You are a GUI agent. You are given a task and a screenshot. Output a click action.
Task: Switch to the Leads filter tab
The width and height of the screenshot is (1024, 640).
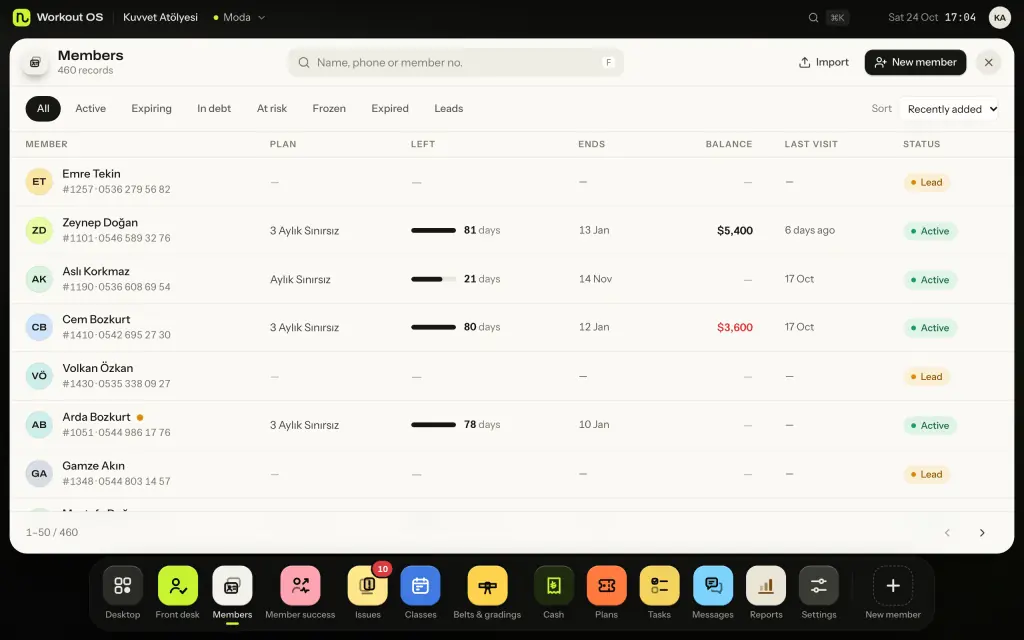point(449,108)
